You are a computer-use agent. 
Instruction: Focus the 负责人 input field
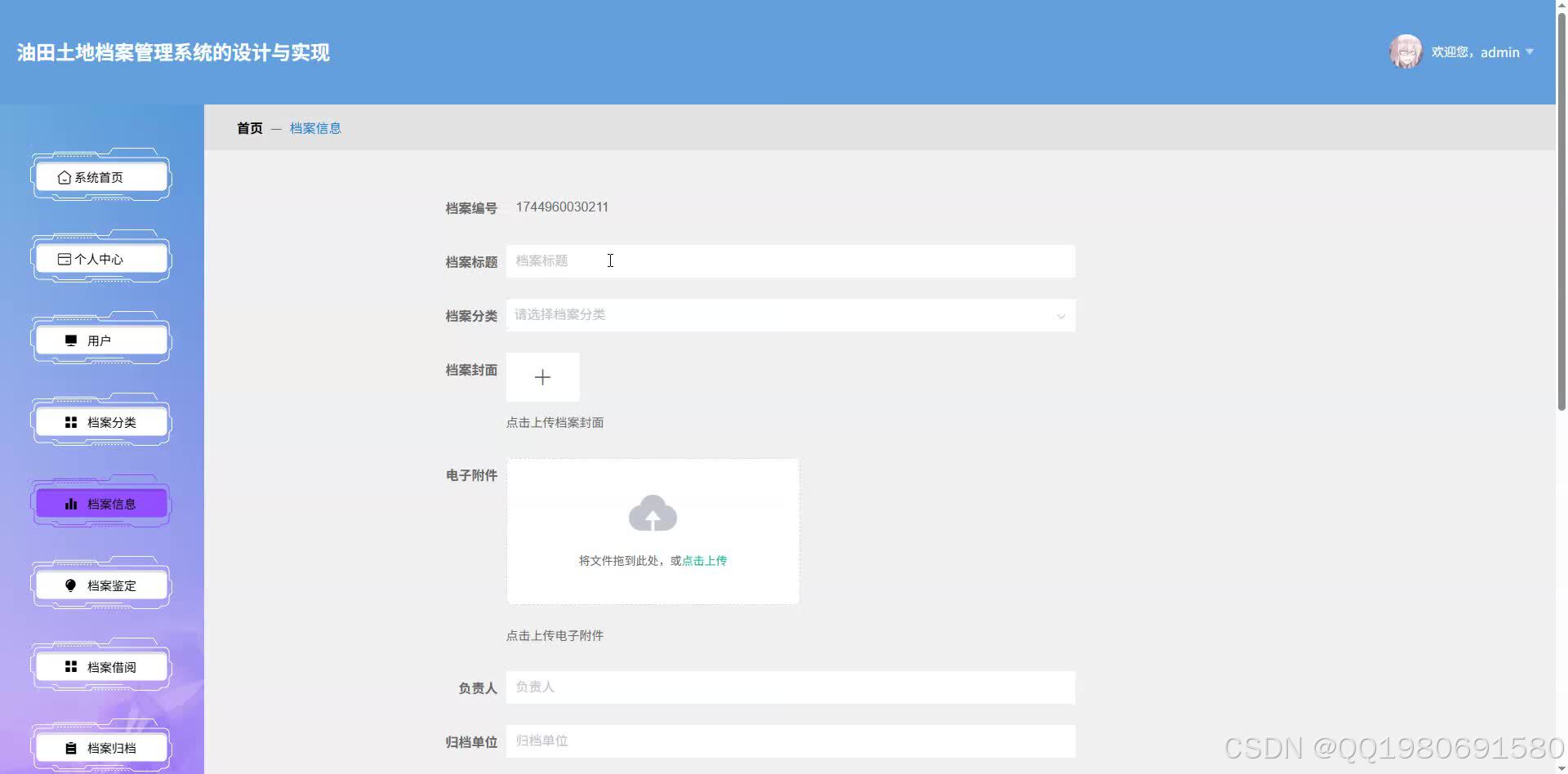pos(789,687)
